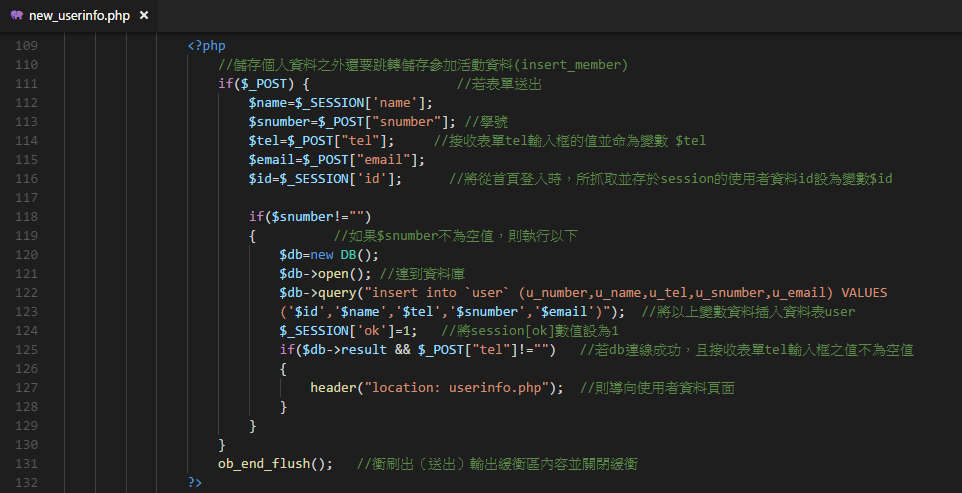Click line number 112
This screenshot has width=962, height=493.
tap(26, 102)
